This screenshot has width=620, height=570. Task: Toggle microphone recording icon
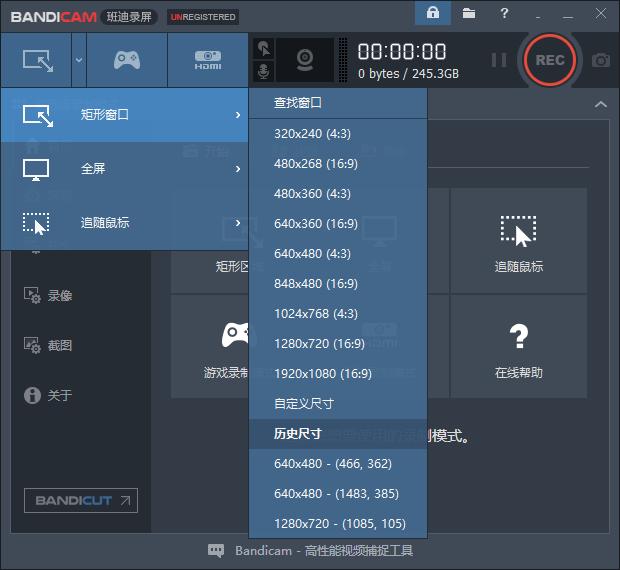(264, 71)
